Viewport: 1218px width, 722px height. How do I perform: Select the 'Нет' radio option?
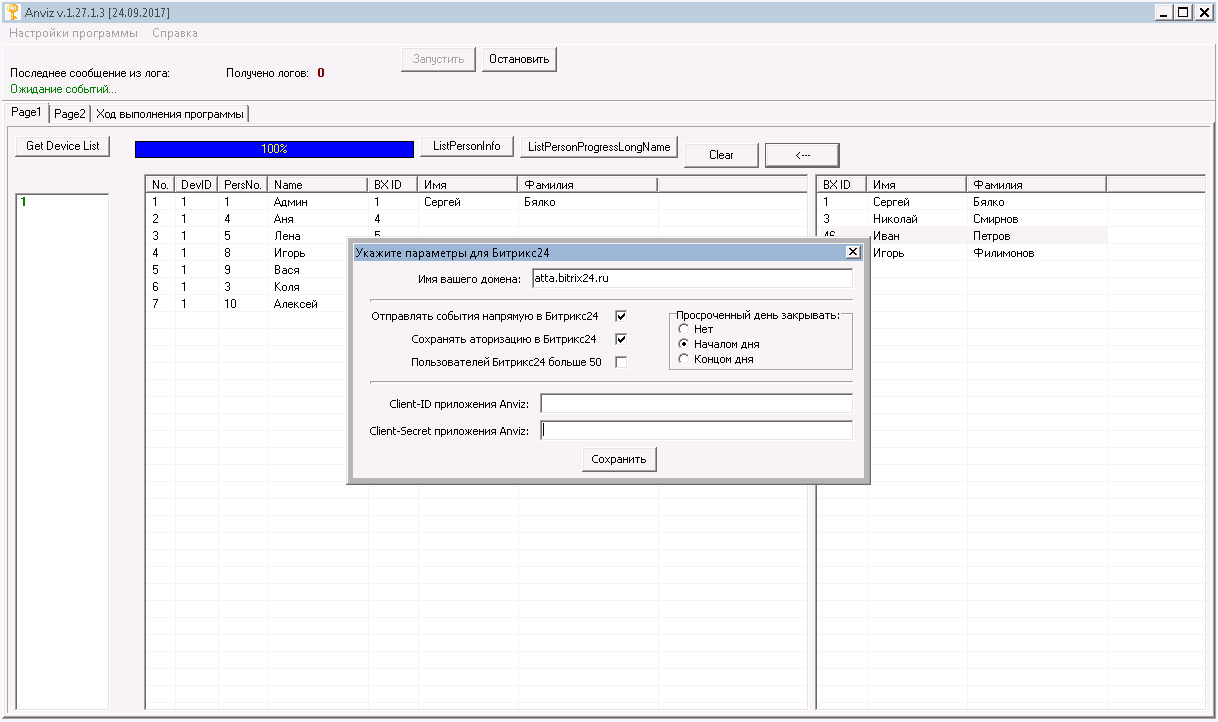click(x=684, y=329)
